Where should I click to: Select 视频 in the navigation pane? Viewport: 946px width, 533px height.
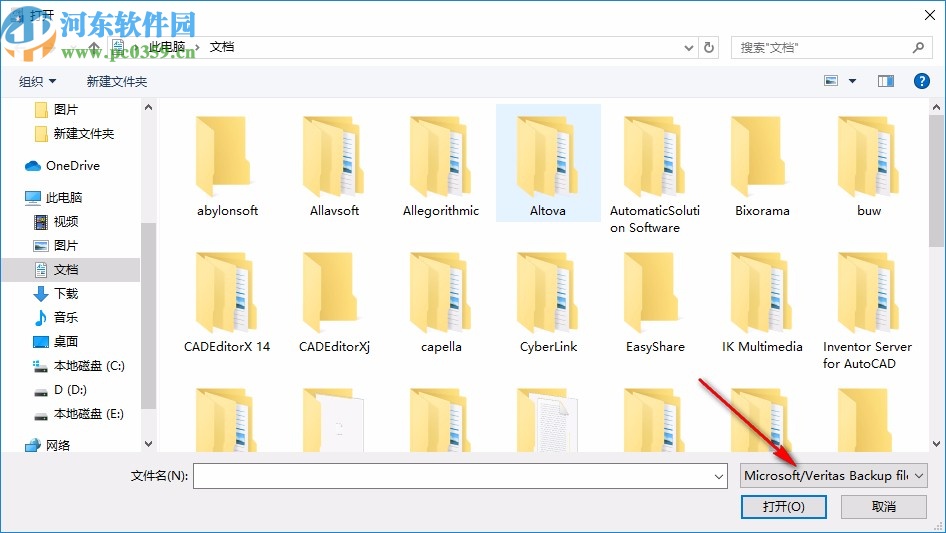(65, 222)
